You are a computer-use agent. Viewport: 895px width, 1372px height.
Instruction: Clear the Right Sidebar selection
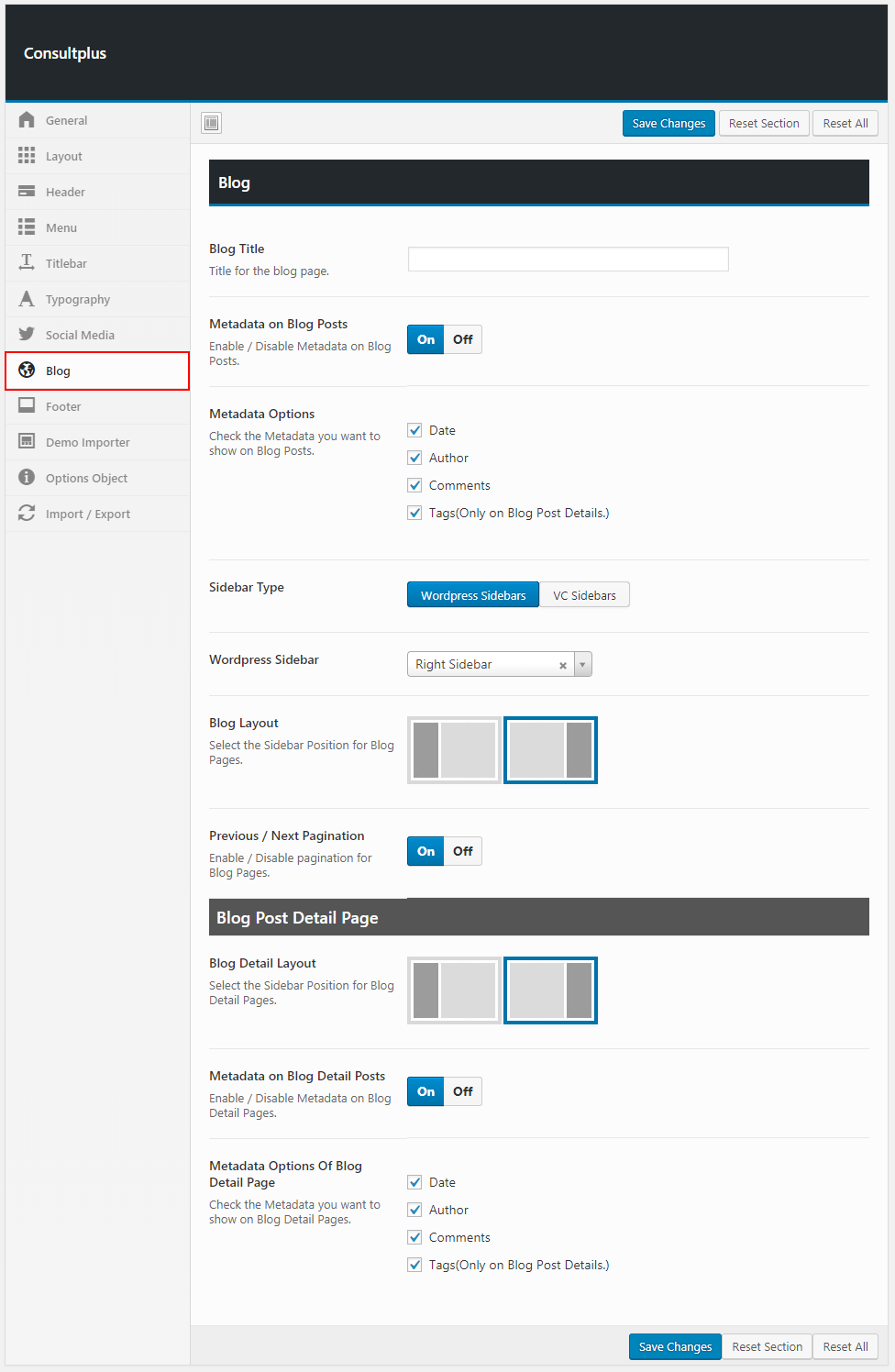563,665
